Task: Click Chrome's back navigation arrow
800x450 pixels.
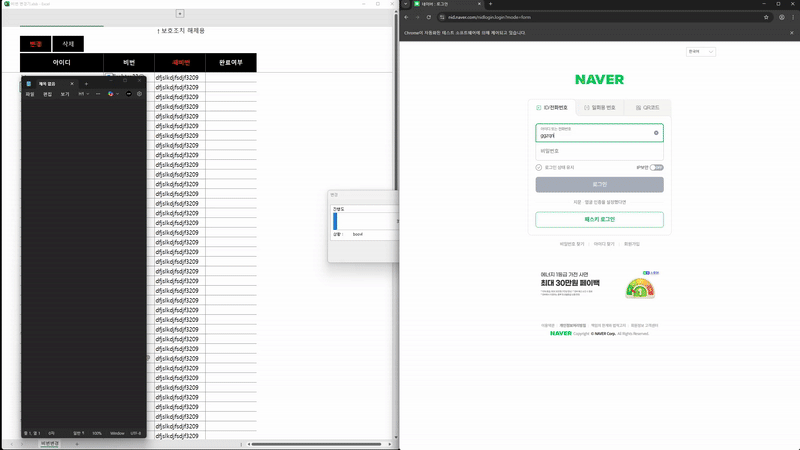Action: [406, 17]
